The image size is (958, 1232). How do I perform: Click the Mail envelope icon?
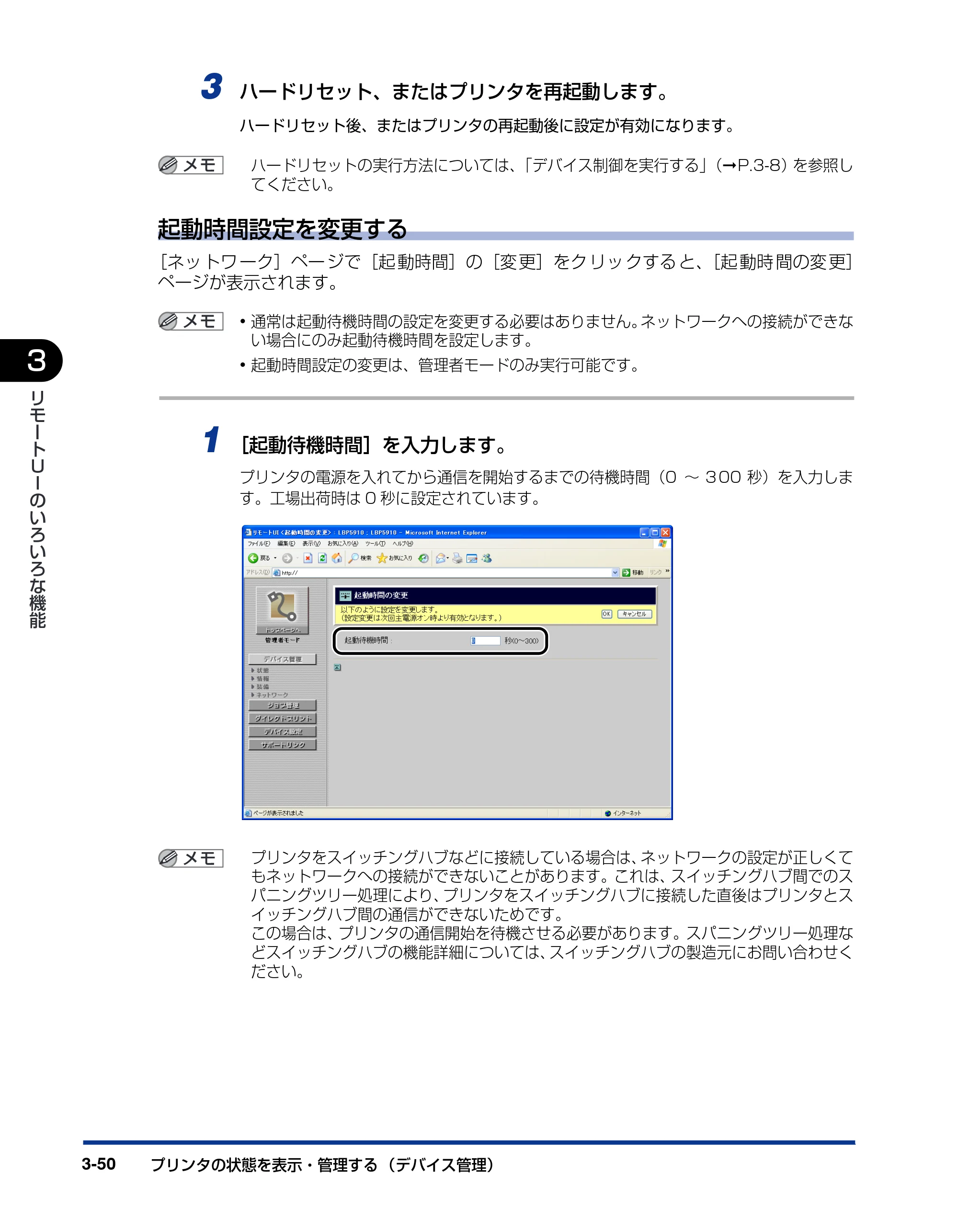(x=440, y=558)
